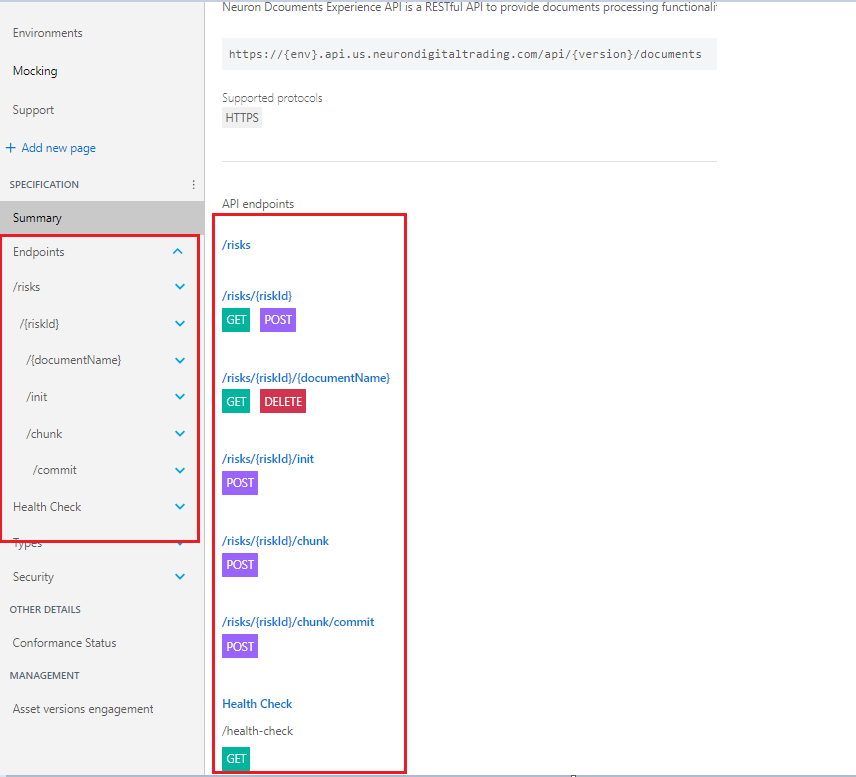Expand the /commit sidebar chevron
Image resolution: width=856 pixels, height=777 pixels.
180,470
